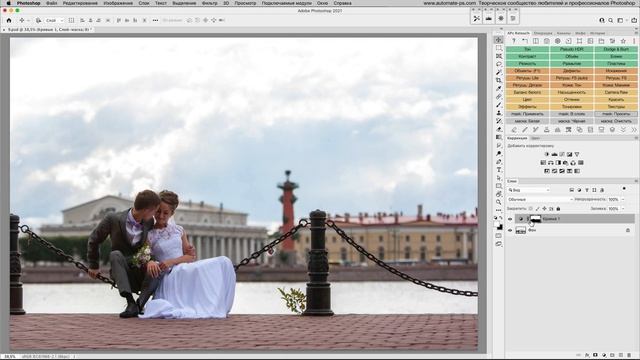Open the blend mode dropdown (Обычные)
The height and width of the screenshot is (360, 640).
coord(540,200)
